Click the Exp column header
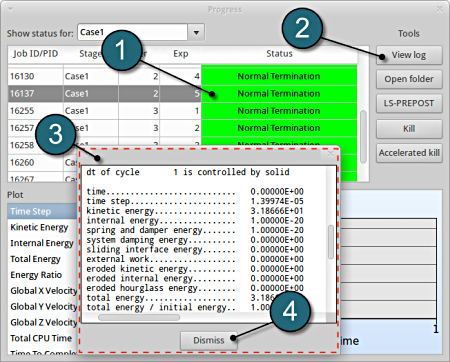This screenshot has height=362, width=450. [x=181, y=54]
